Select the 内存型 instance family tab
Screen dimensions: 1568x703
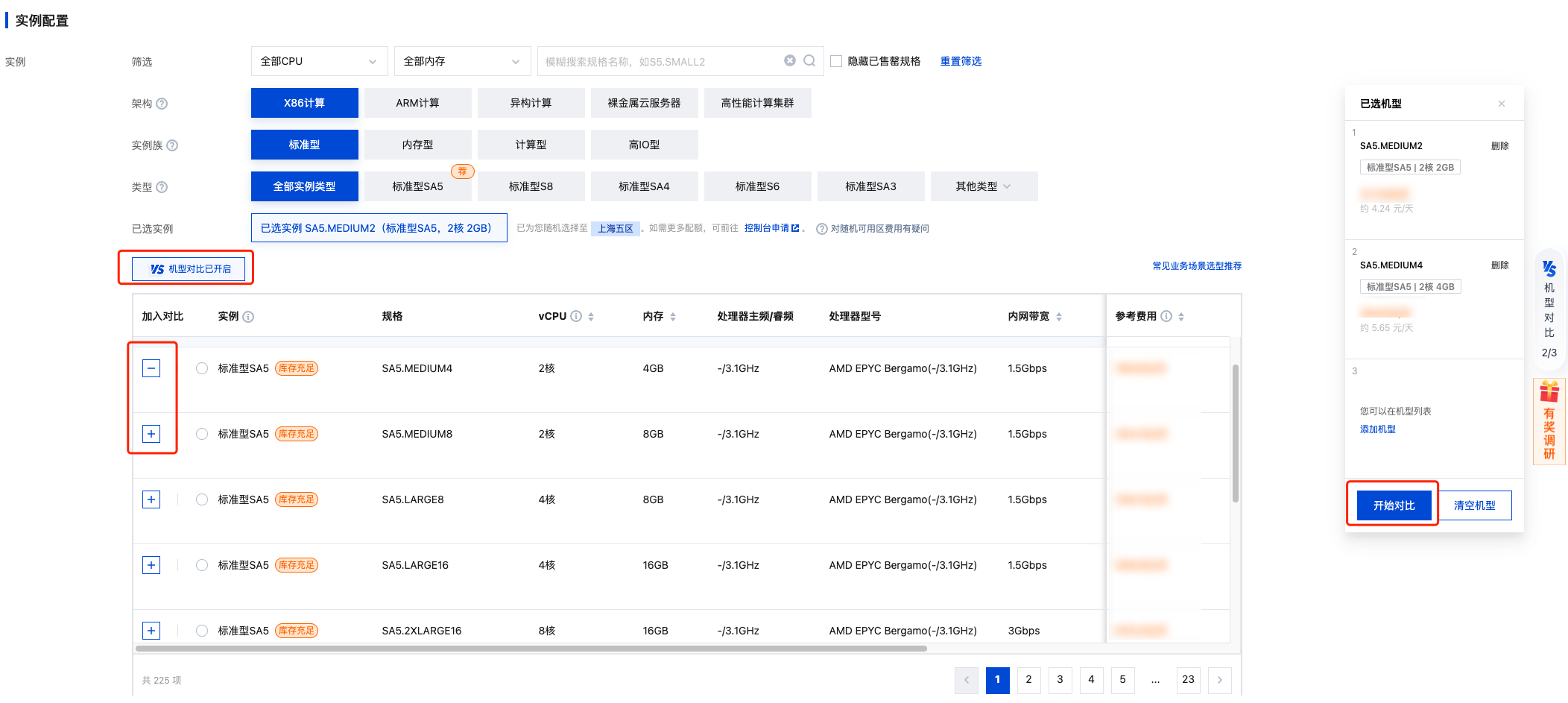click(x=417, y=145)
